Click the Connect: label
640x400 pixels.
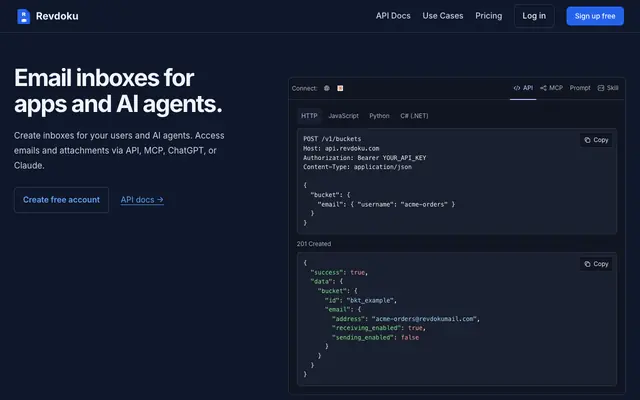pos(304,88)
